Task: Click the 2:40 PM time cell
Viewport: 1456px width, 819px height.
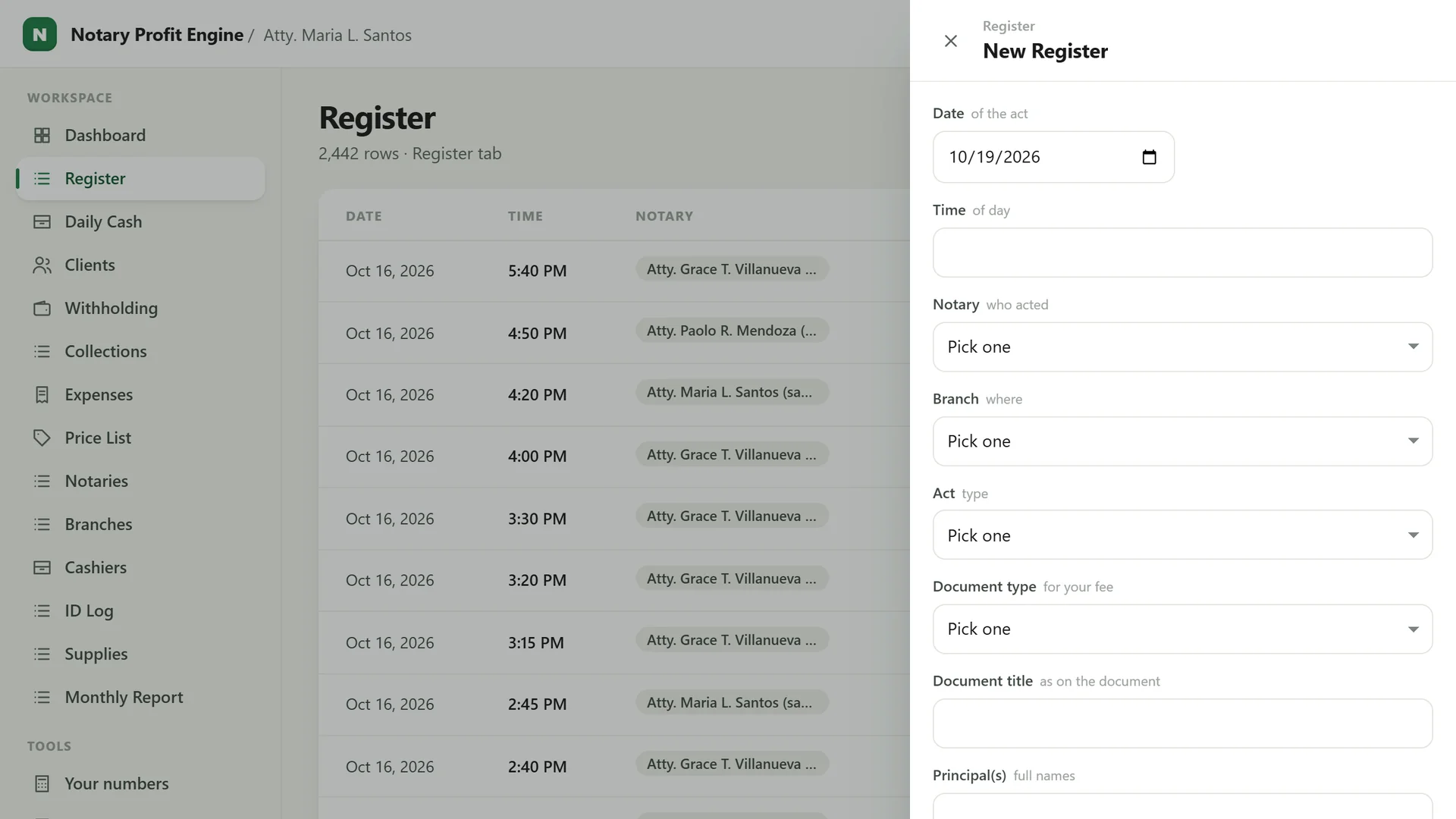Action: click(538, 767)
